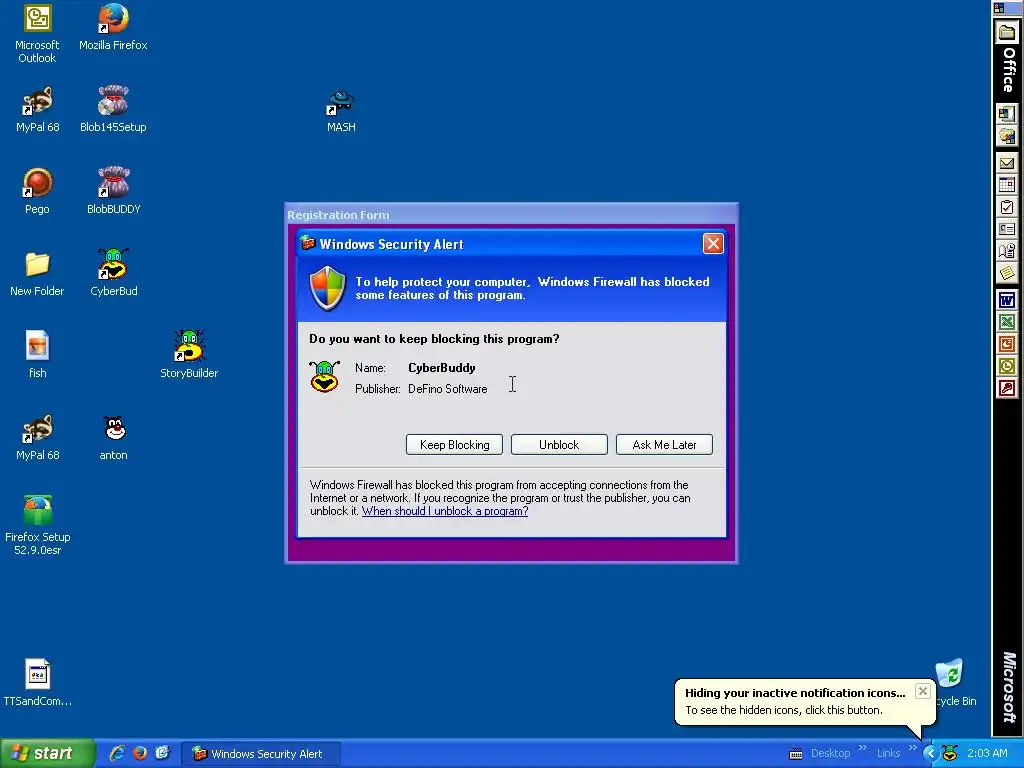1024x768 pixels.
Task: Click Open Office Document folder icon
Action: click(1006, 136)
